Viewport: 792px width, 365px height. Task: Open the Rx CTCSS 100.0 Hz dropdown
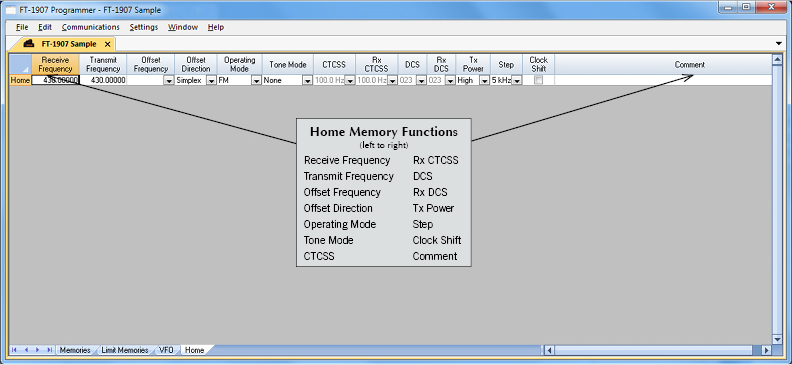point(392,81)
